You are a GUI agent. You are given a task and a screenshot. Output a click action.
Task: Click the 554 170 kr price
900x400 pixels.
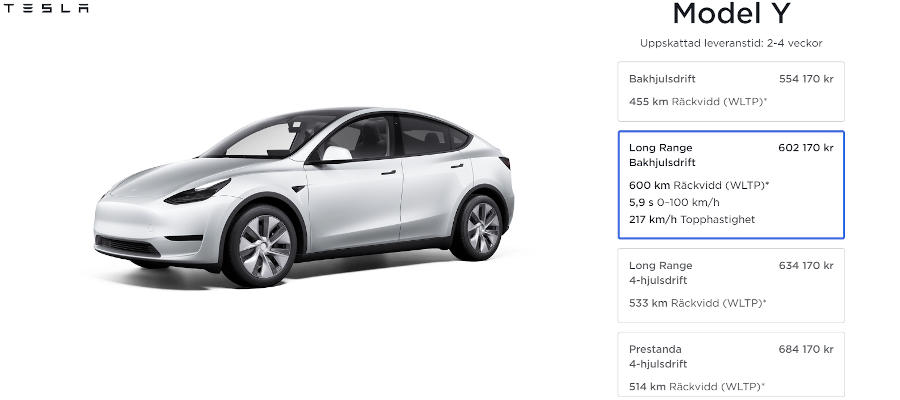coord(806,79)
